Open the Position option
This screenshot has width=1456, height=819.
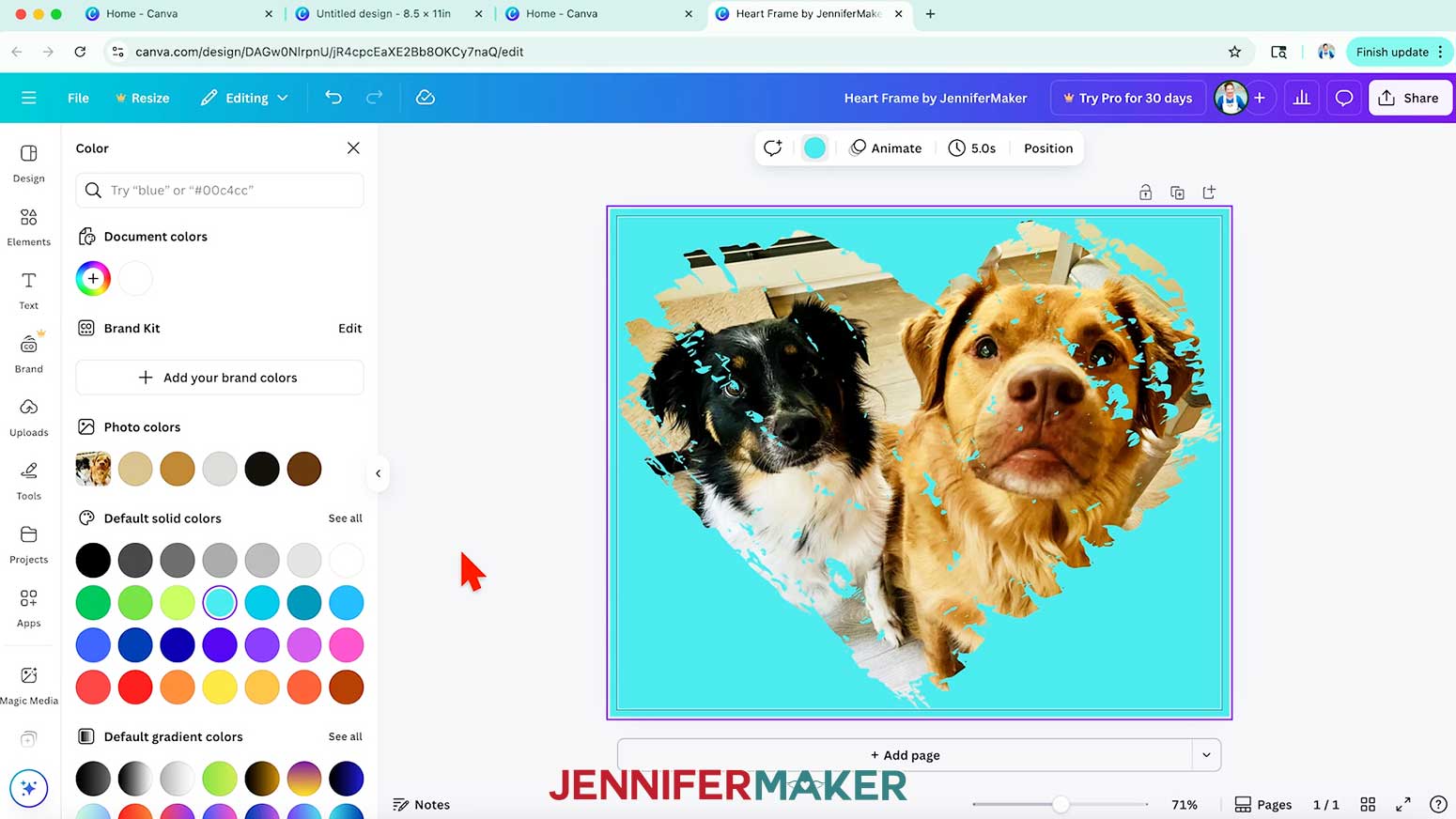(x=1048, y=148)
